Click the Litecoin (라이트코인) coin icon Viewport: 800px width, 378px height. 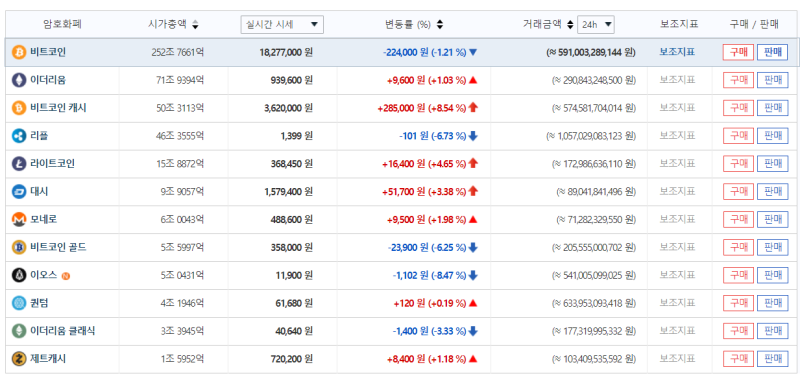[x=19, y=164]
